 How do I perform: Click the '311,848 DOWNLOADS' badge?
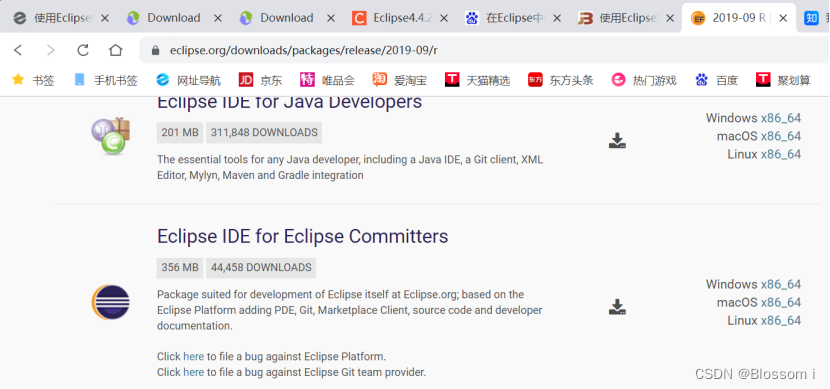(264, 132)
